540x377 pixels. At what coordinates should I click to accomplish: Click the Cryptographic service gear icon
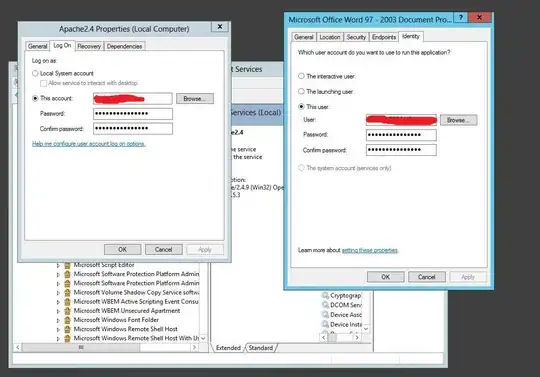click(x=325, y=295)
